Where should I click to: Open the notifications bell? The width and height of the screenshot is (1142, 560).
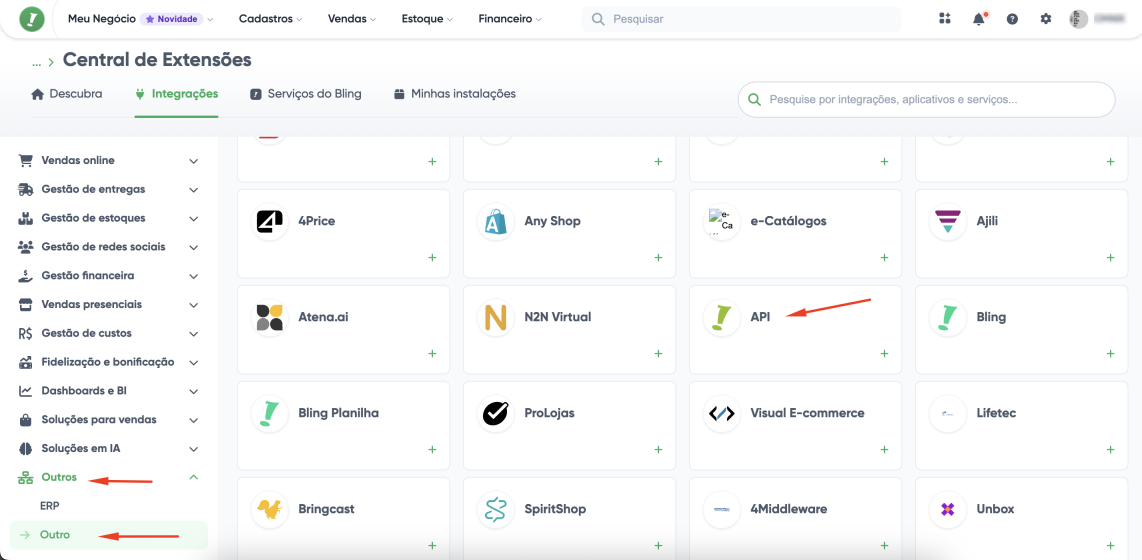[979, 19]
